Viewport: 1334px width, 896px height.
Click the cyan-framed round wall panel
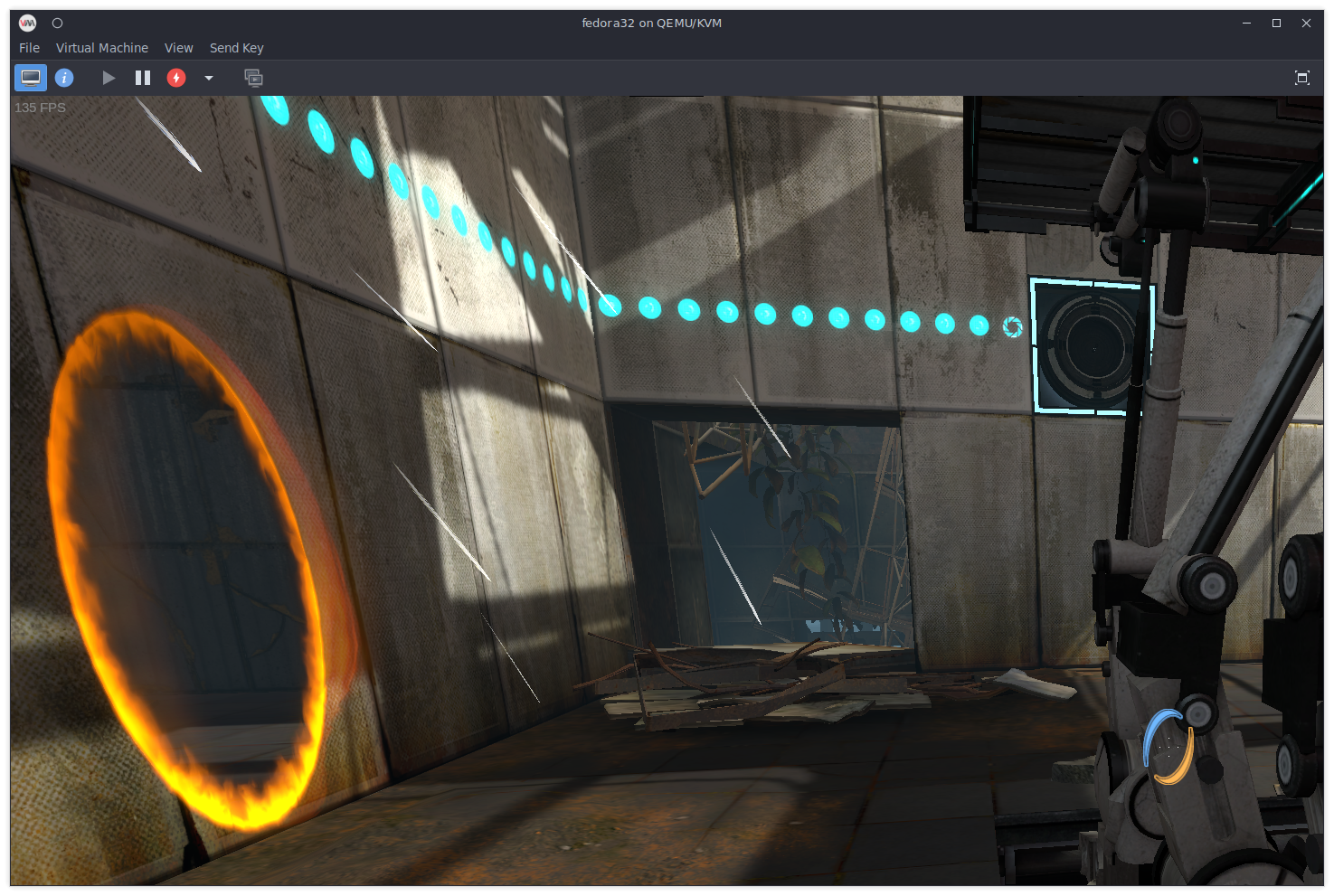(x=1092, y=345)
